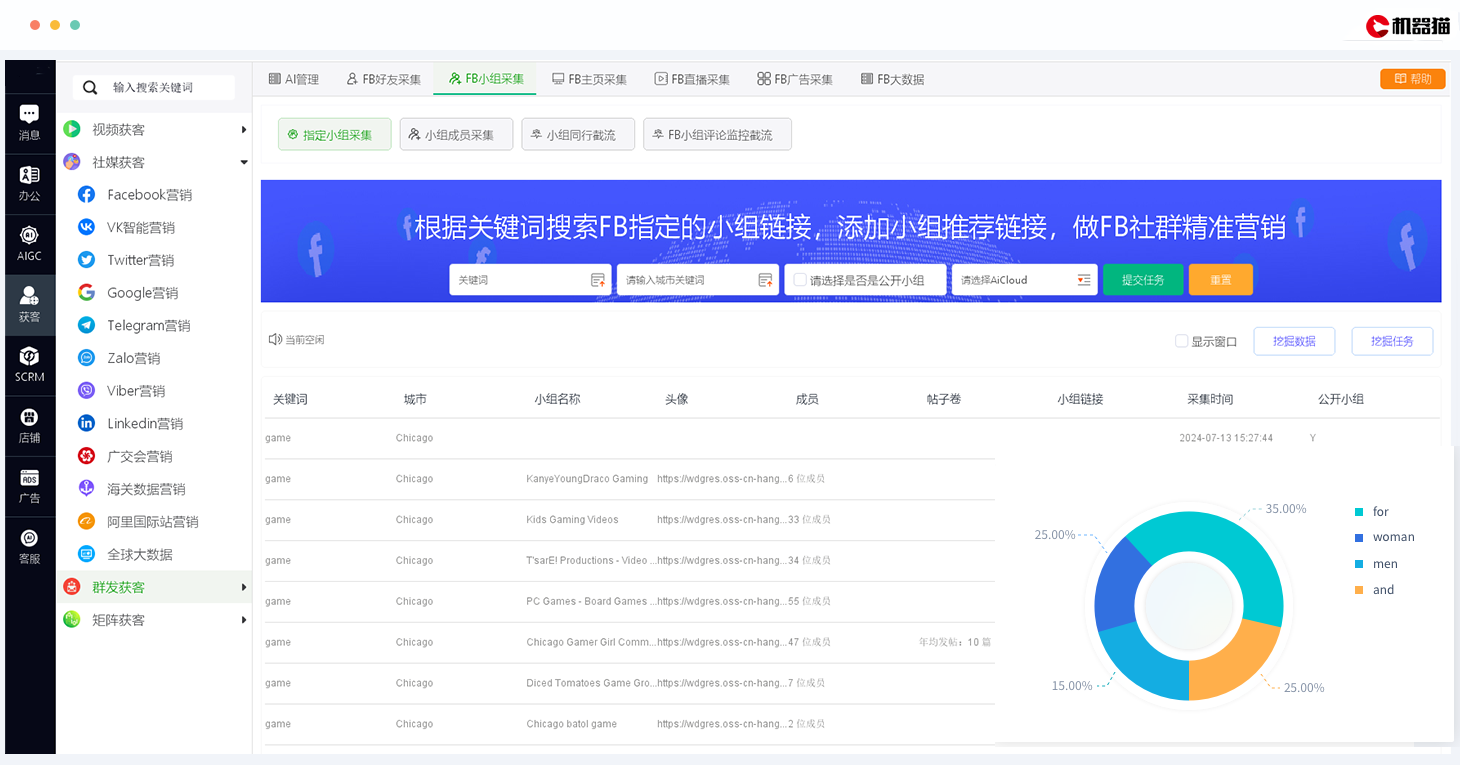
Task: Click the orange 帮助 help button
Action: [1412, 79]
